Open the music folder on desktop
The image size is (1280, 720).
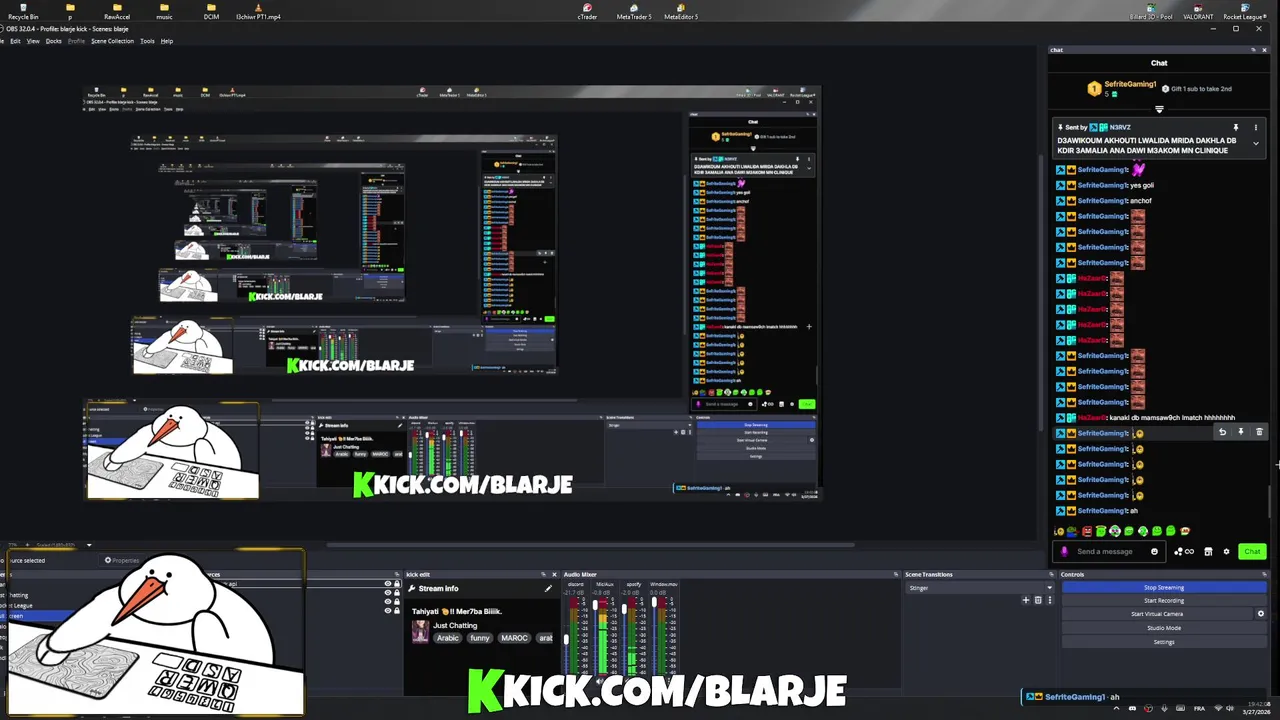pyautogui.click(x=164, y=11)
